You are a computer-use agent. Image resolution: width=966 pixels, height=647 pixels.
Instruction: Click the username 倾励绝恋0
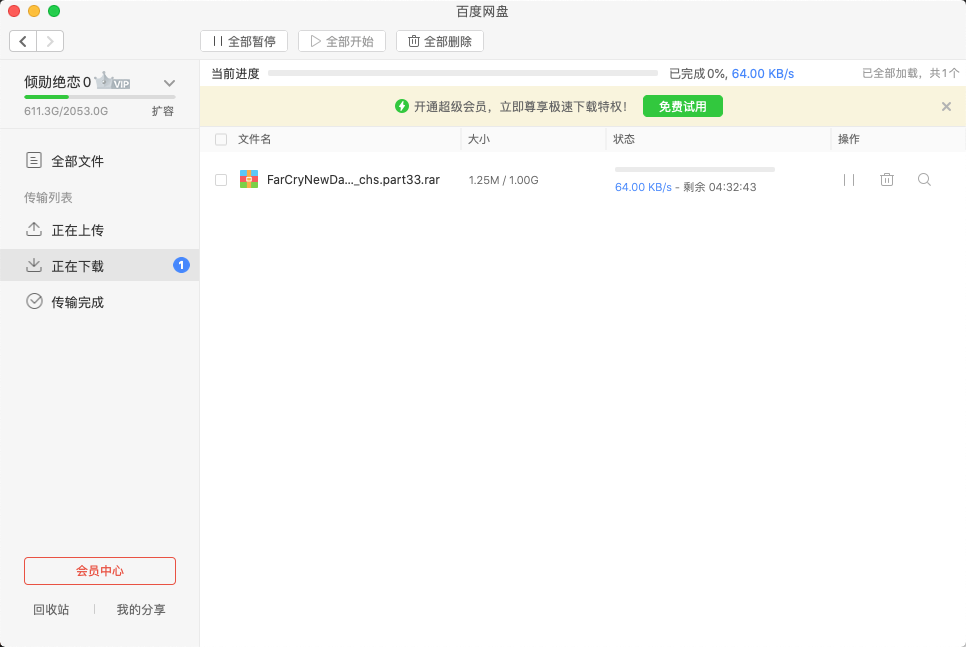point(57,82)
